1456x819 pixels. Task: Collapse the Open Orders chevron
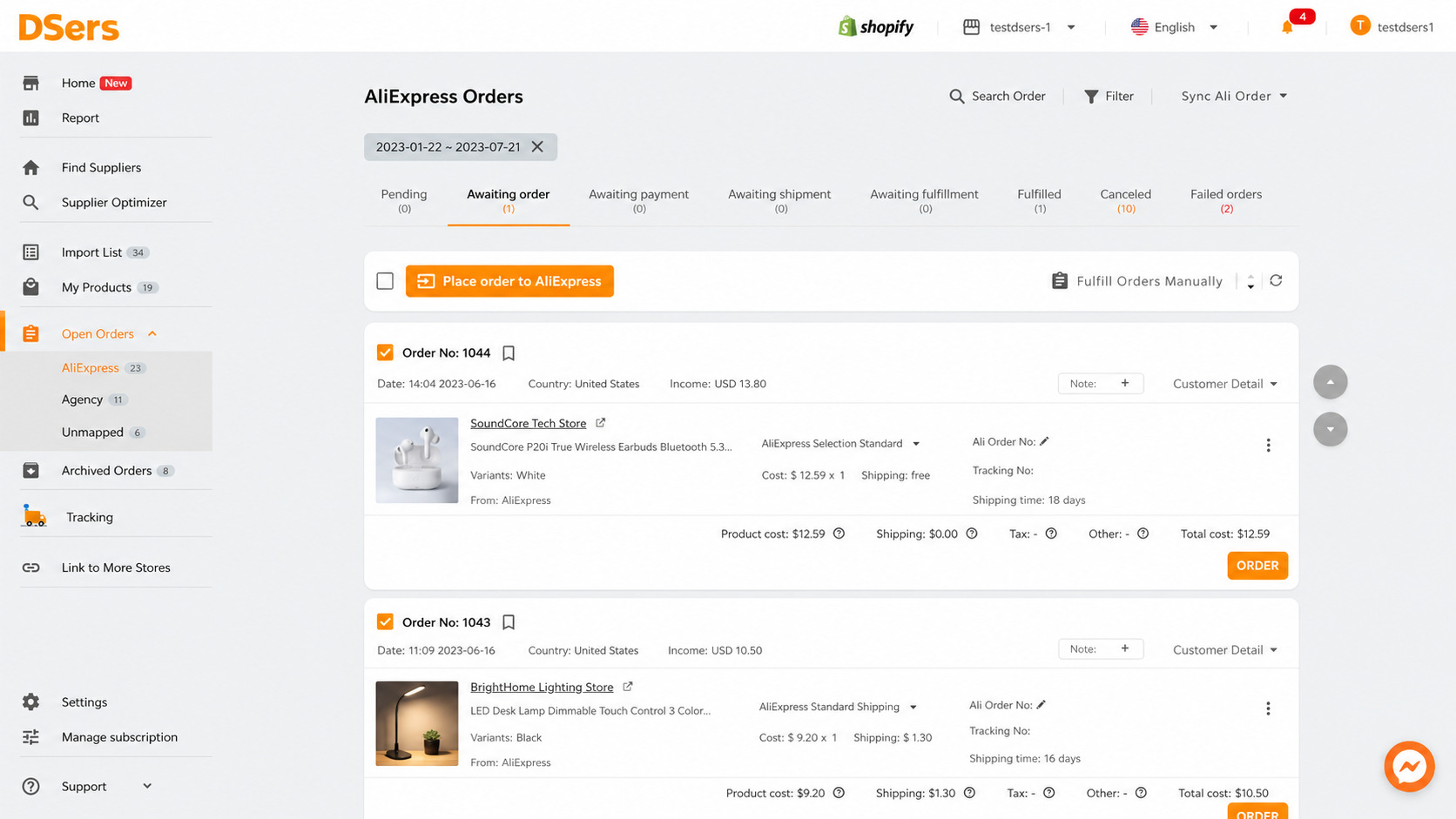click(x=152, y=333)
